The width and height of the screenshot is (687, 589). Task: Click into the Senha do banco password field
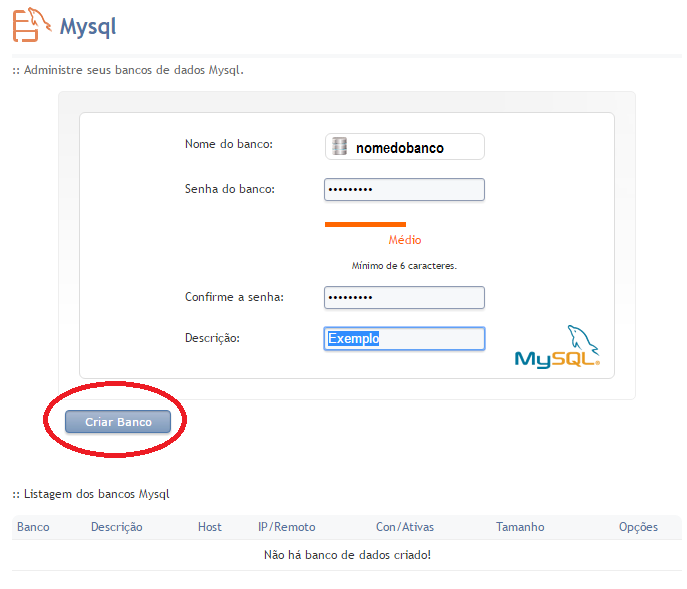click(404, 189)
